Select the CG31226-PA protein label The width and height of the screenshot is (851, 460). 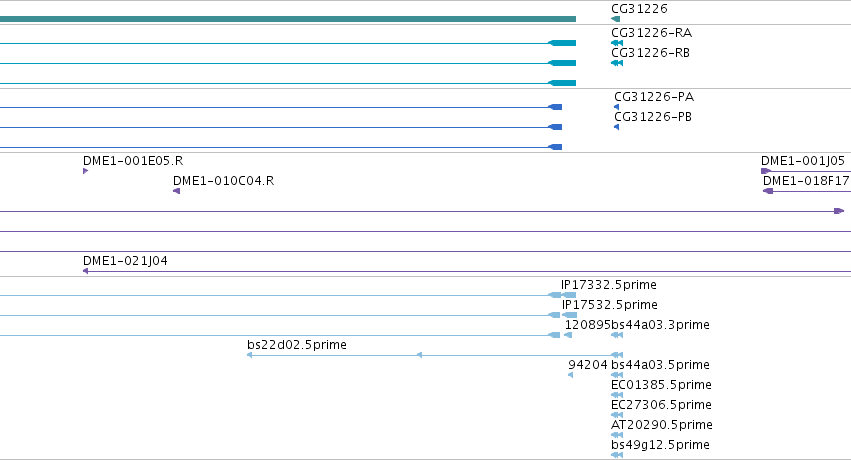coord(654,97)
